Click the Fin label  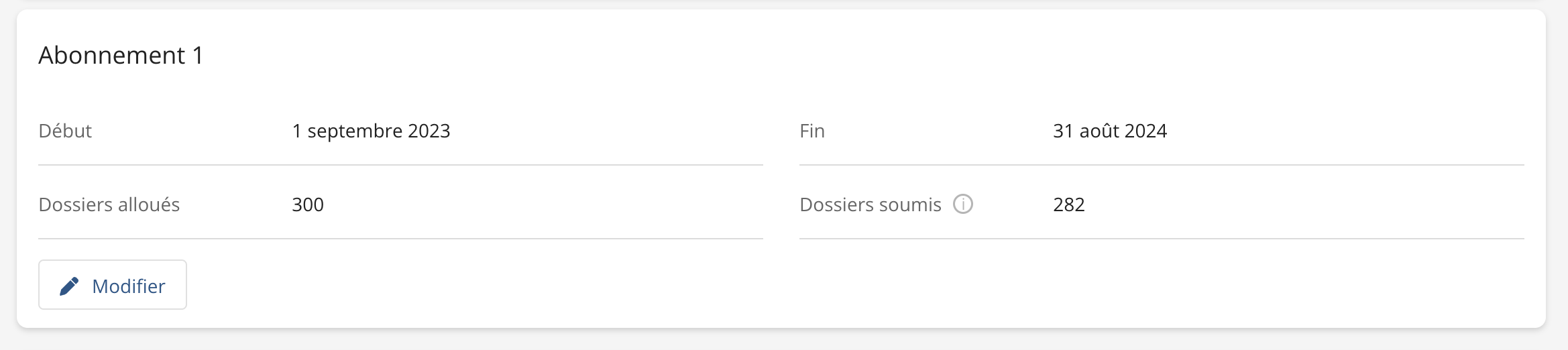(812, 131)
